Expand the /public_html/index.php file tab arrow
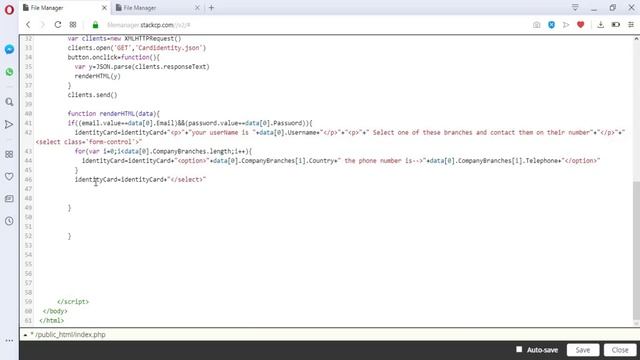Viewport: 640px width, 360px height. [25, 335]
